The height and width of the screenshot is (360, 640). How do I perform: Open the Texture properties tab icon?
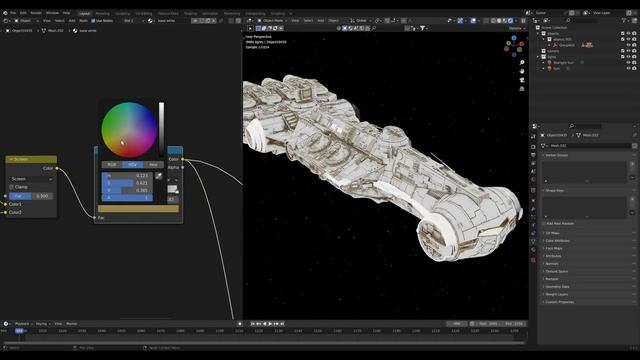point(533,260)
